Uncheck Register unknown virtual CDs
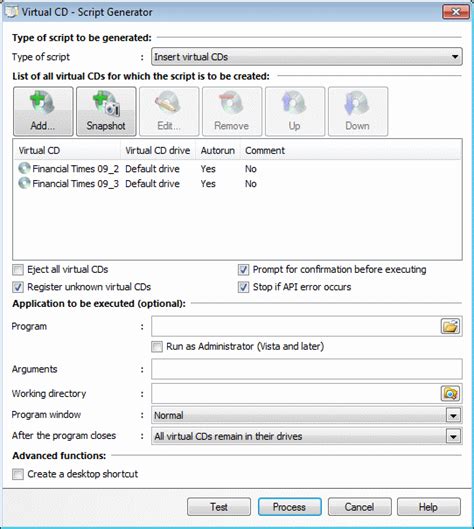 [18, 287]
